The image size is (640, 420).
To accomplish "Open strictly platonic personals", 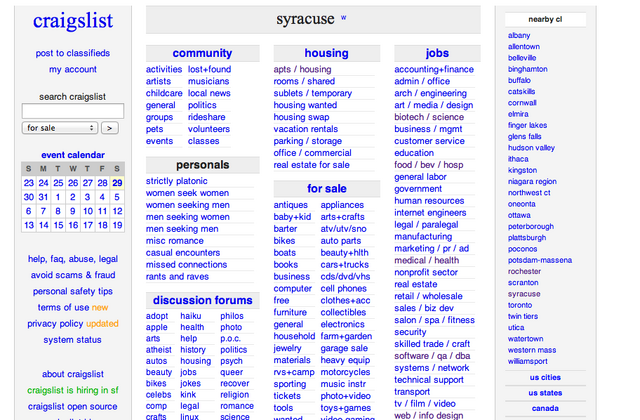I will [177, 181].
